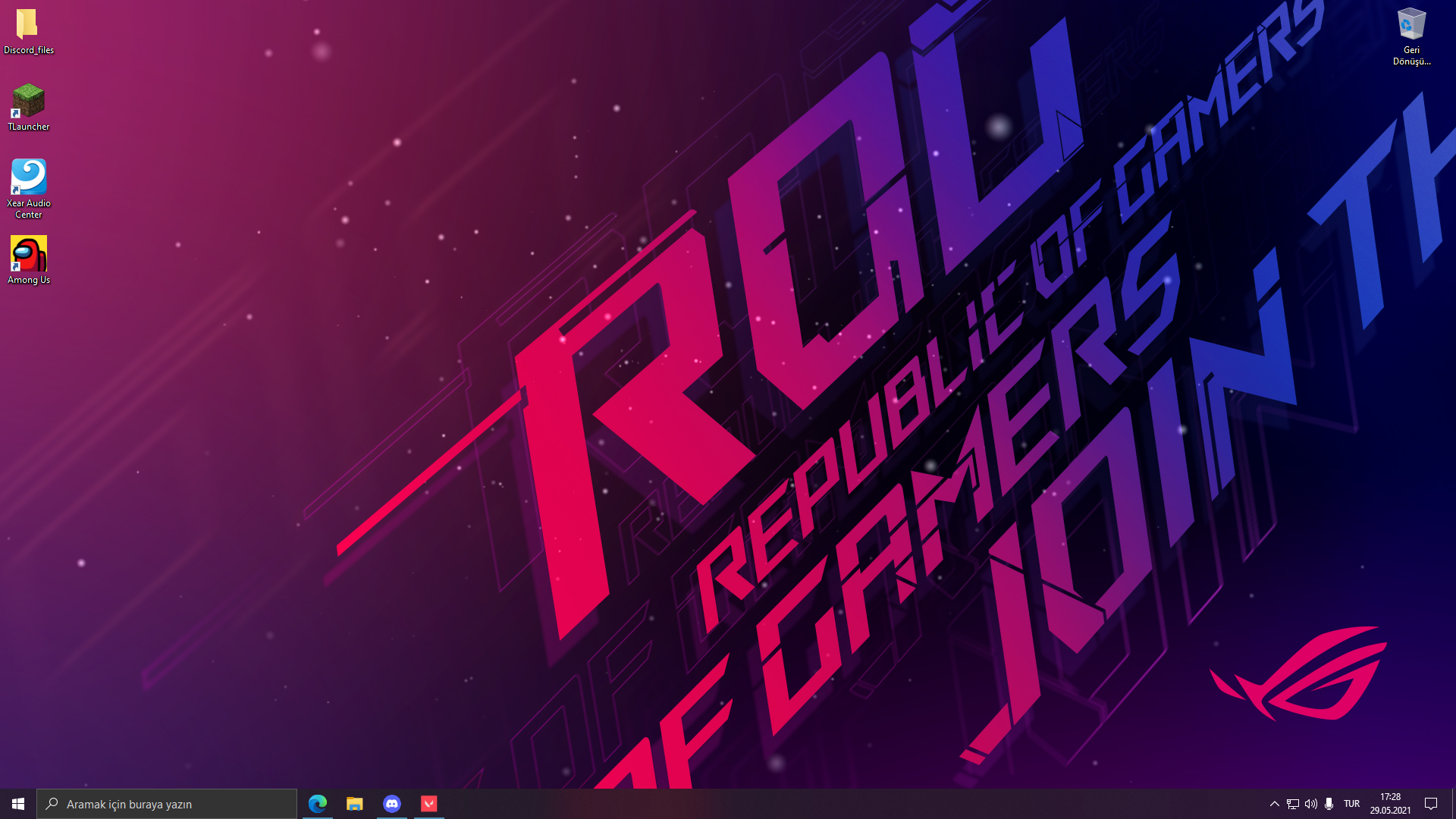Expand the hidden system tray icons chevron
This screenshot has height=819, width=1456.
[1274, 804]
